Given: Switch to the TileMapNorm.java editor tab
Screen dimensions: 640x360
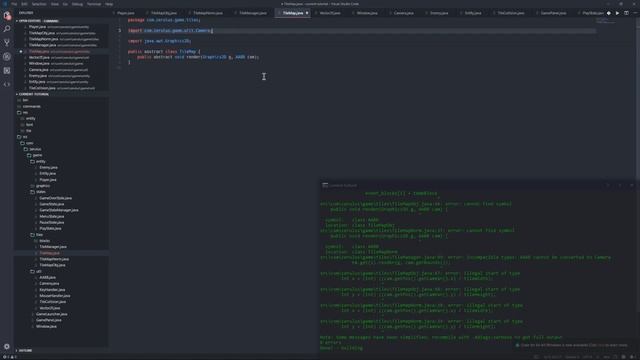Looking at the screenshot, I should pos(208,13).
